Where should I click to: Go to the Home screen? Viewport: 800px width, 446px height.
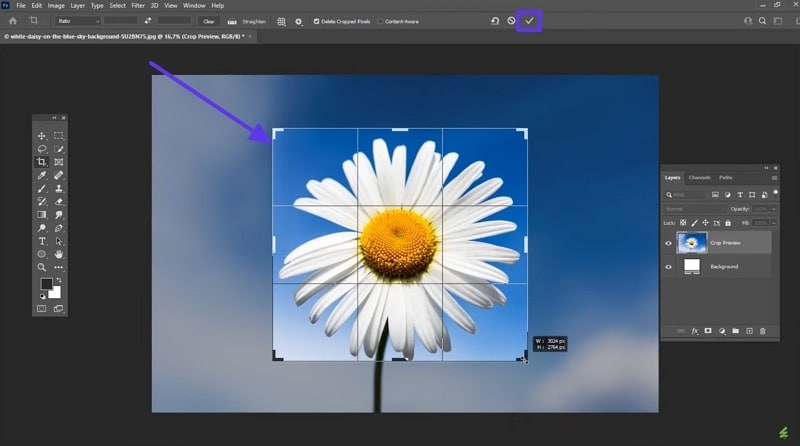pos(13,21)
